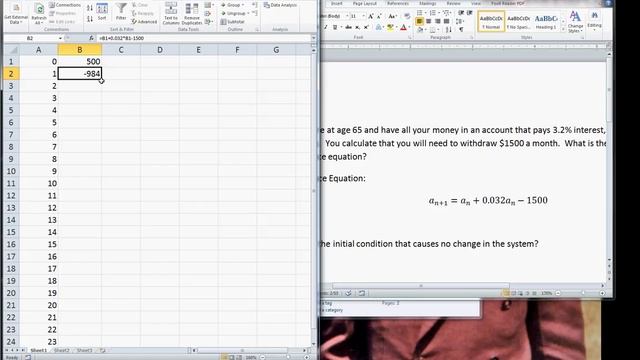Apply the Normal style in Word

(x=491, y=21)
